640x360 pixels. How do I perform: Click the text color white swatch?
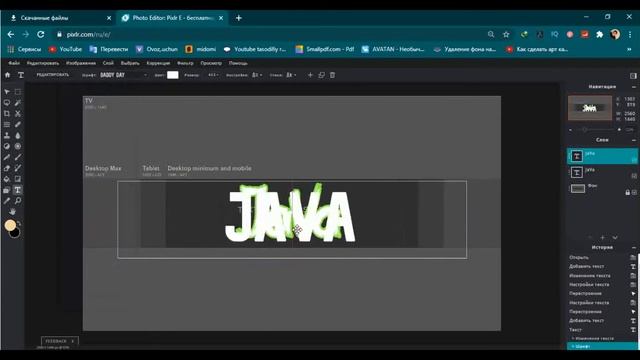173,75
